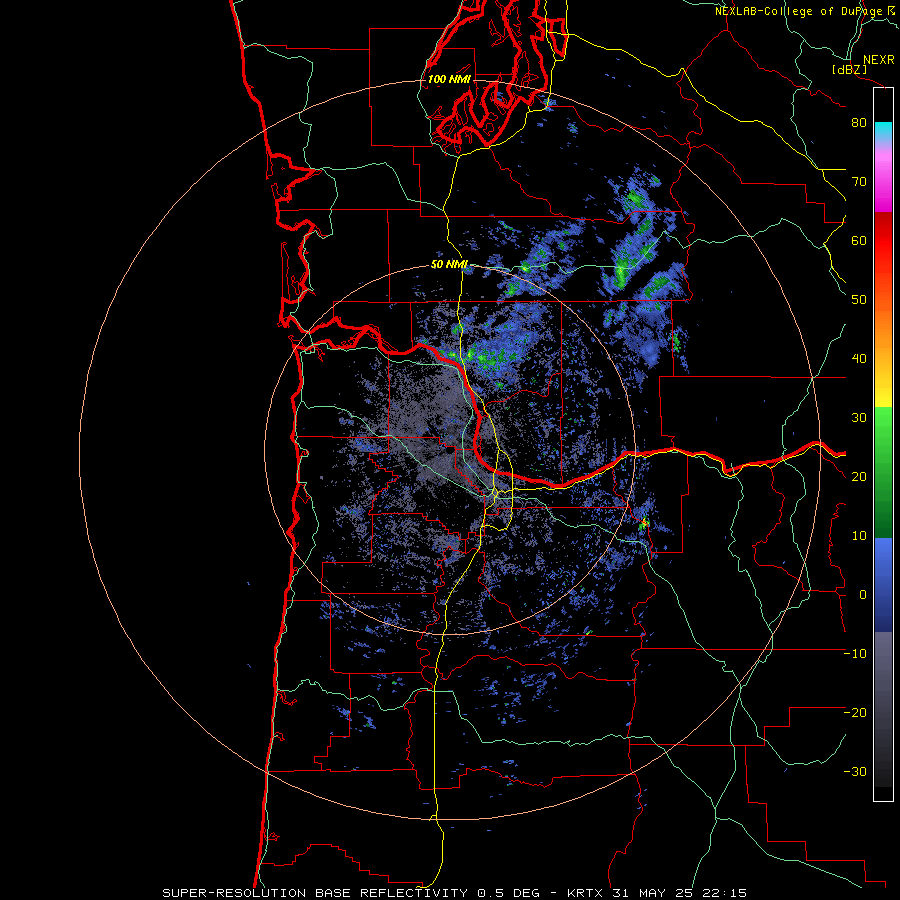Click the 10 value on the dBZ scale
Image resolution: width=900 pixels, height=900 pixels.
coord(859,536)
